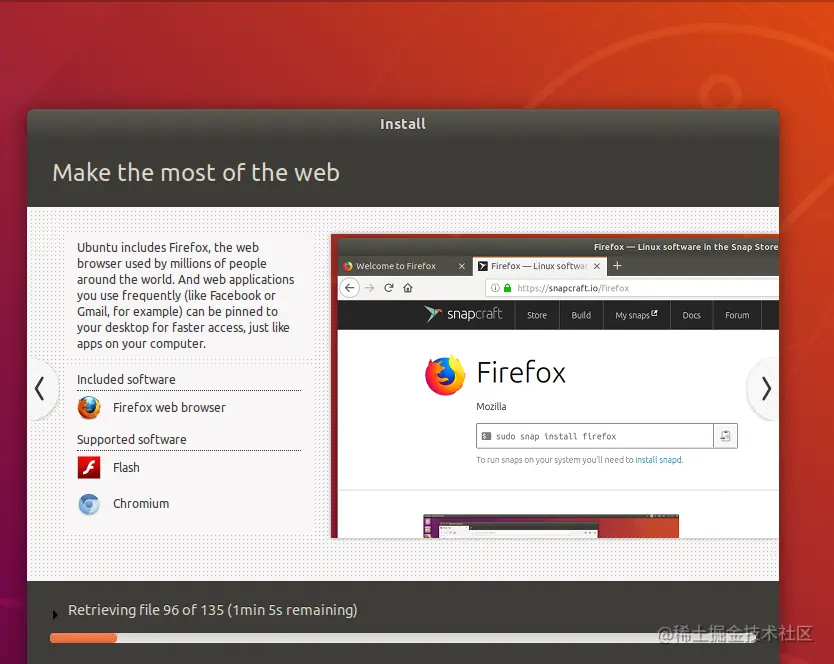Follow the 'install snapd' link
This screenshot has height=664, width=834.
coord(658,460)
